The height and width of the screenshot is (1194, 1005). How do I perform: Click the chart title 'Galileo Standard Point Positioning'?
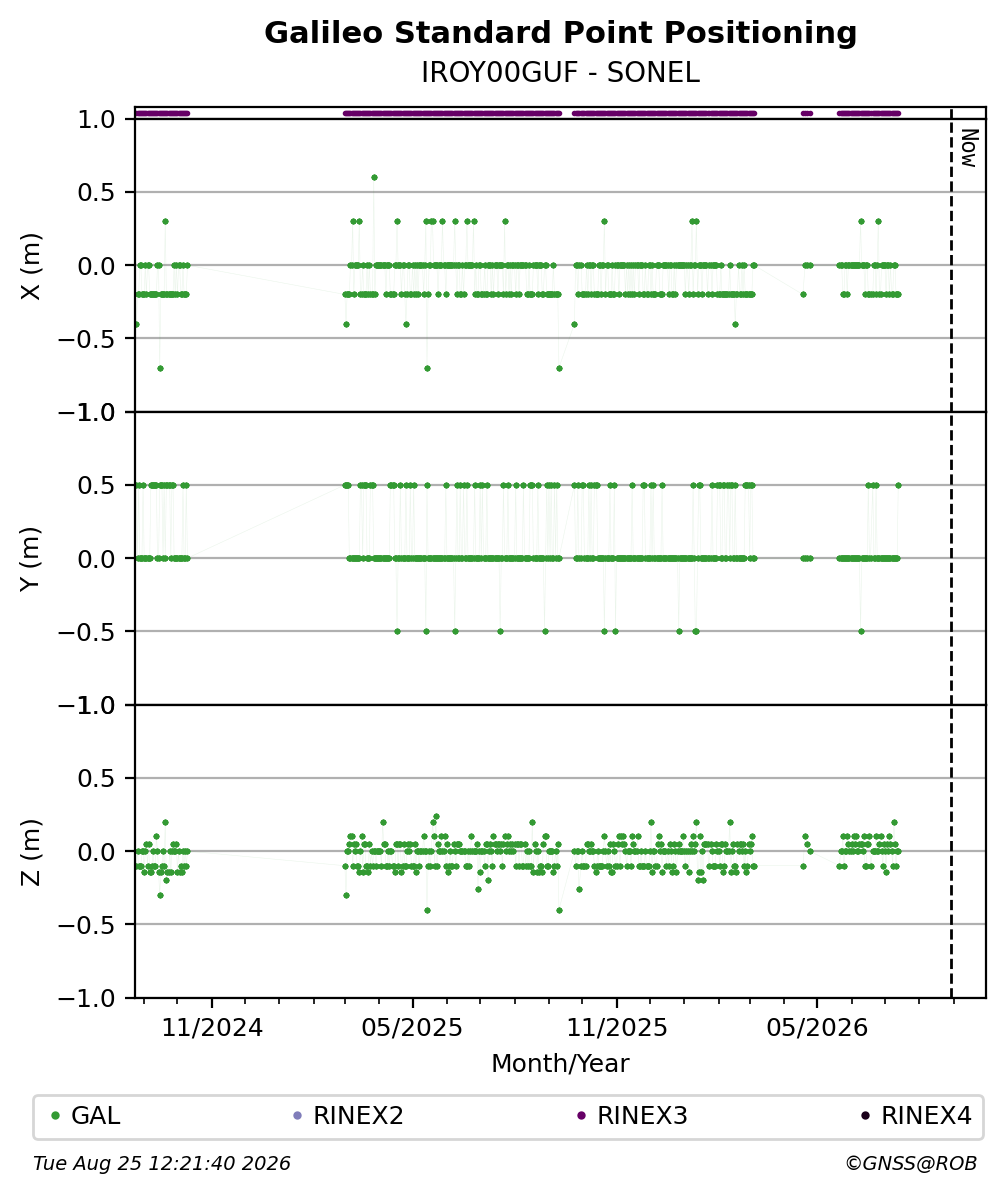tap(560, 33)
